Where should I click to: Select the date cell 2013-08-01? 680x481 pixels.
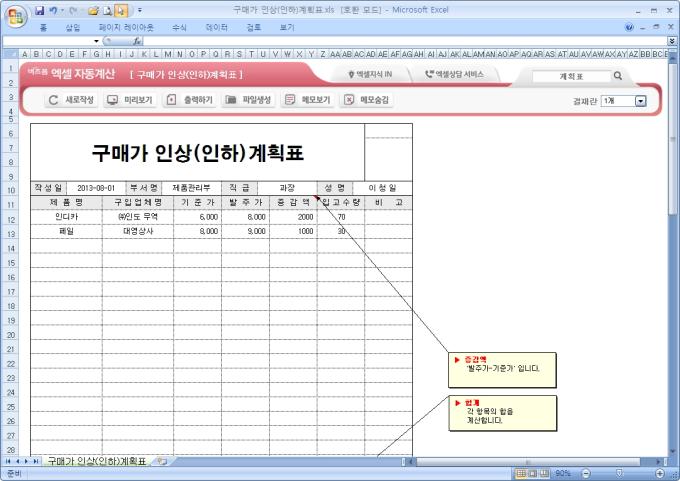point(96,188)
